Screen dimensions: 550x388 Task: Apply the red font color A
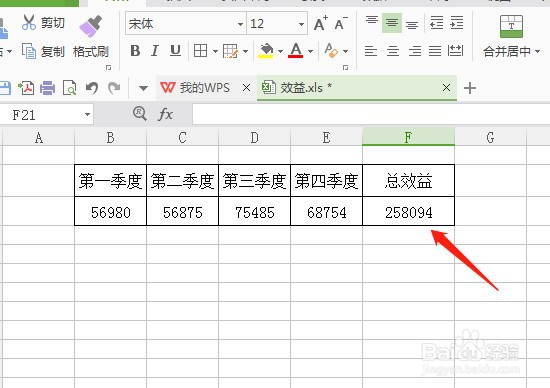tap(296, 51)
